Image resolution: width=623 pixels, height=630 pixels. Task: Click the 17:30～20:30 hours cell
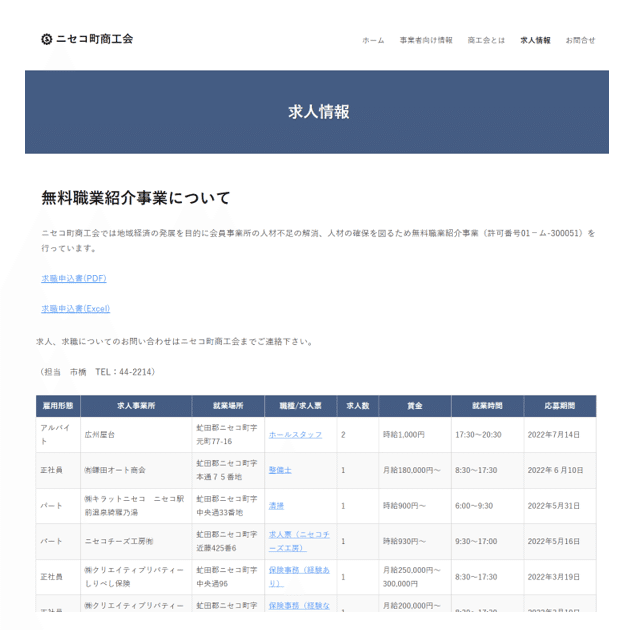point(487,435)
